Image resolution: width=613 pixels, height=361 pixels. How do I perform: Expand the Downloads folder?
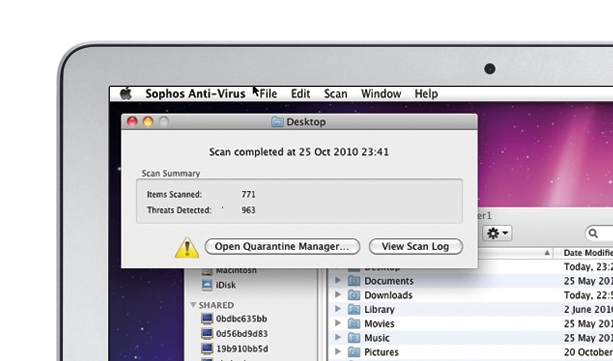point(337,295)
